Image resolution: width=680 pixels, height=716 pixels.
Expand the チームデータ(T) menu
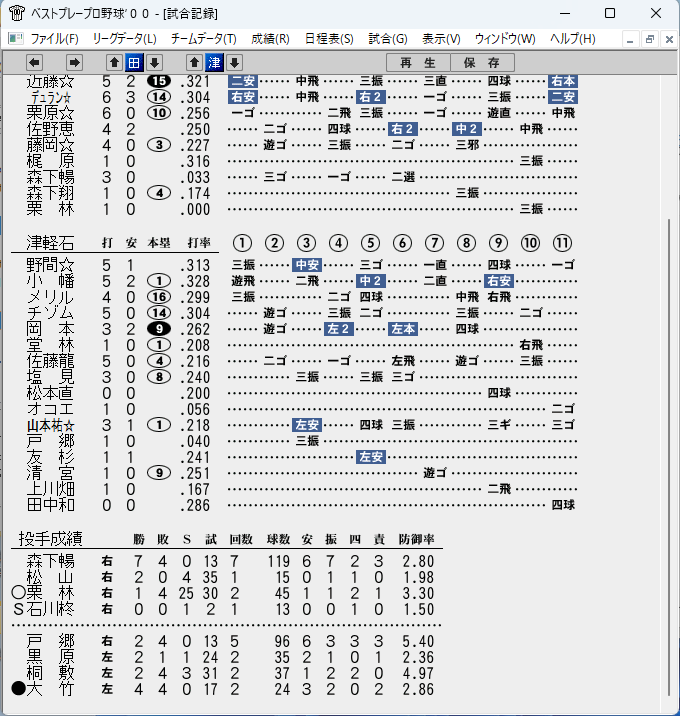tap(204, 39)
